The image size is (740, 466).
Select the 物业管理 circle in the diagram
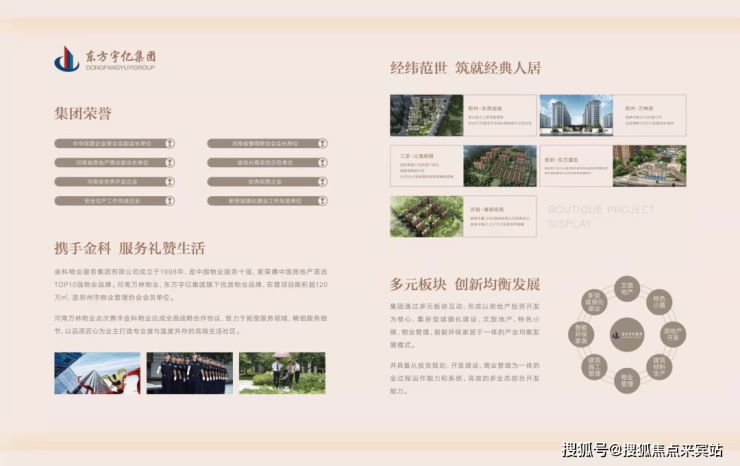pos(627,380)
